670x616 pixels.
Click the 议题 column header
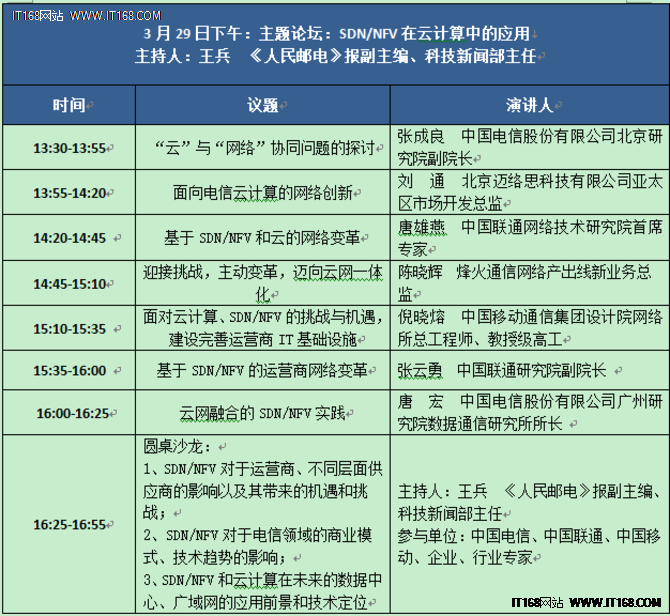point(265,105)
